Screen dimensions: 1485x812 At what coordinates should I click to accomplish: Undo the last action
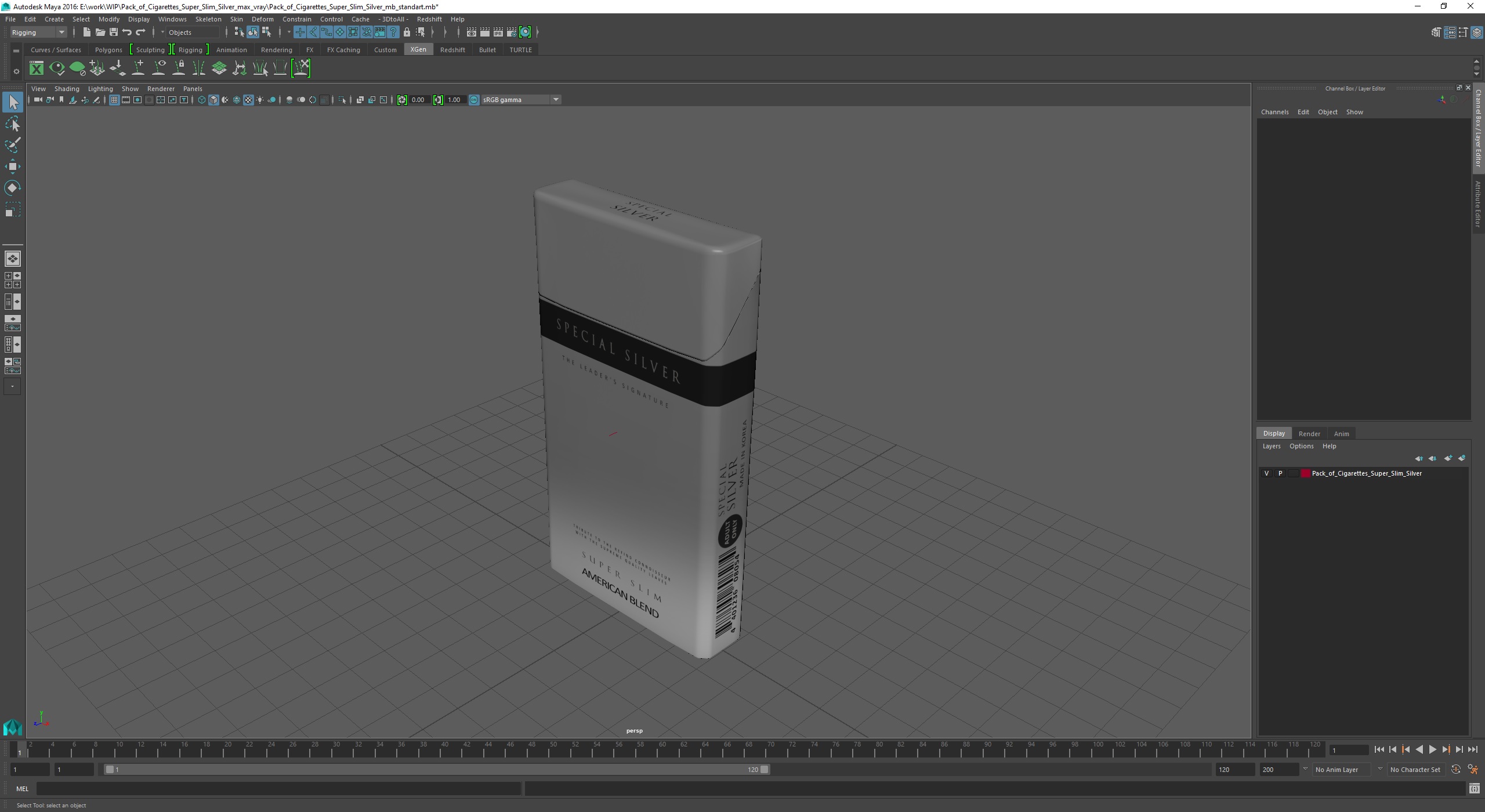click(x=127, y=32)
